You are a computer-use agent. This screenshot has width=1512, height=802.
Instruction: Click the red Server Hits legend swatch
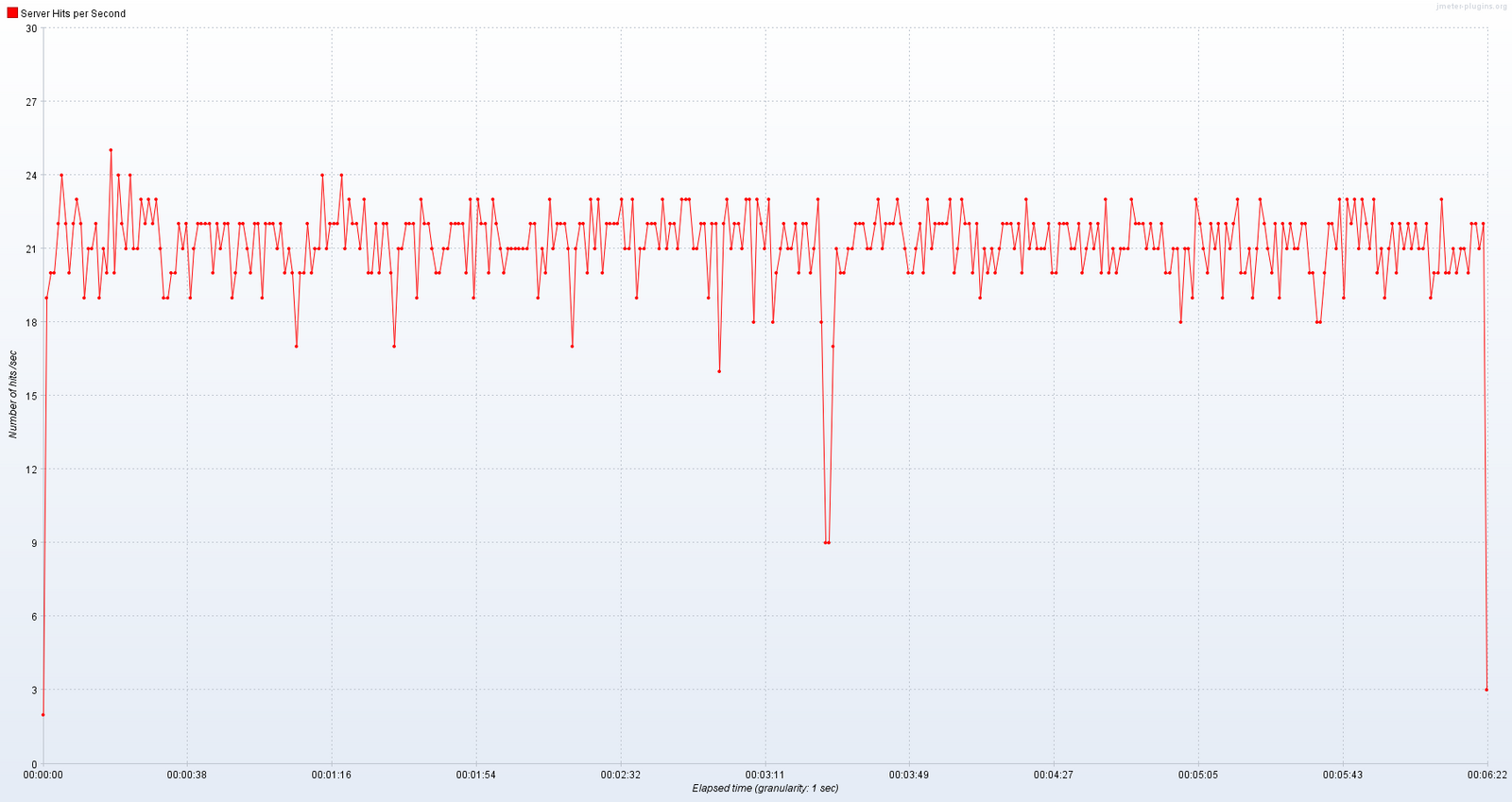click(x=12, y=13)
